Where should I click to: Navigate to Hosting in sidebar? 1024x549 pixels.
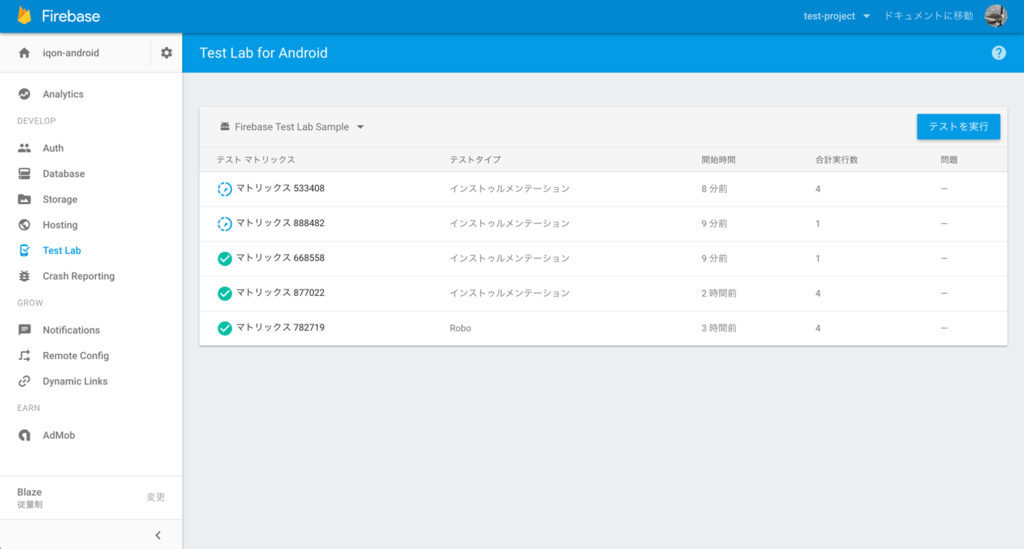(x=59, y=225)
